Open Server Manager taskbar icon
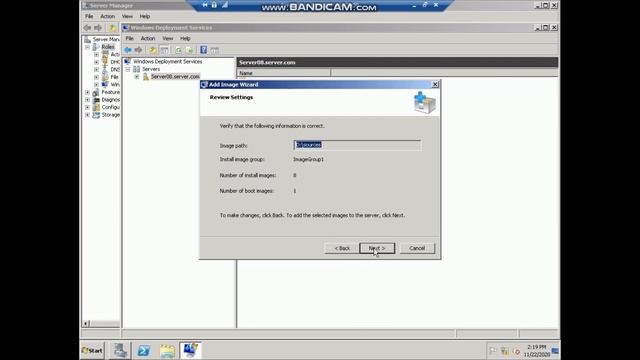Image resolution: width=640 pixels, height=360 pixels. (x=120, y=350)
